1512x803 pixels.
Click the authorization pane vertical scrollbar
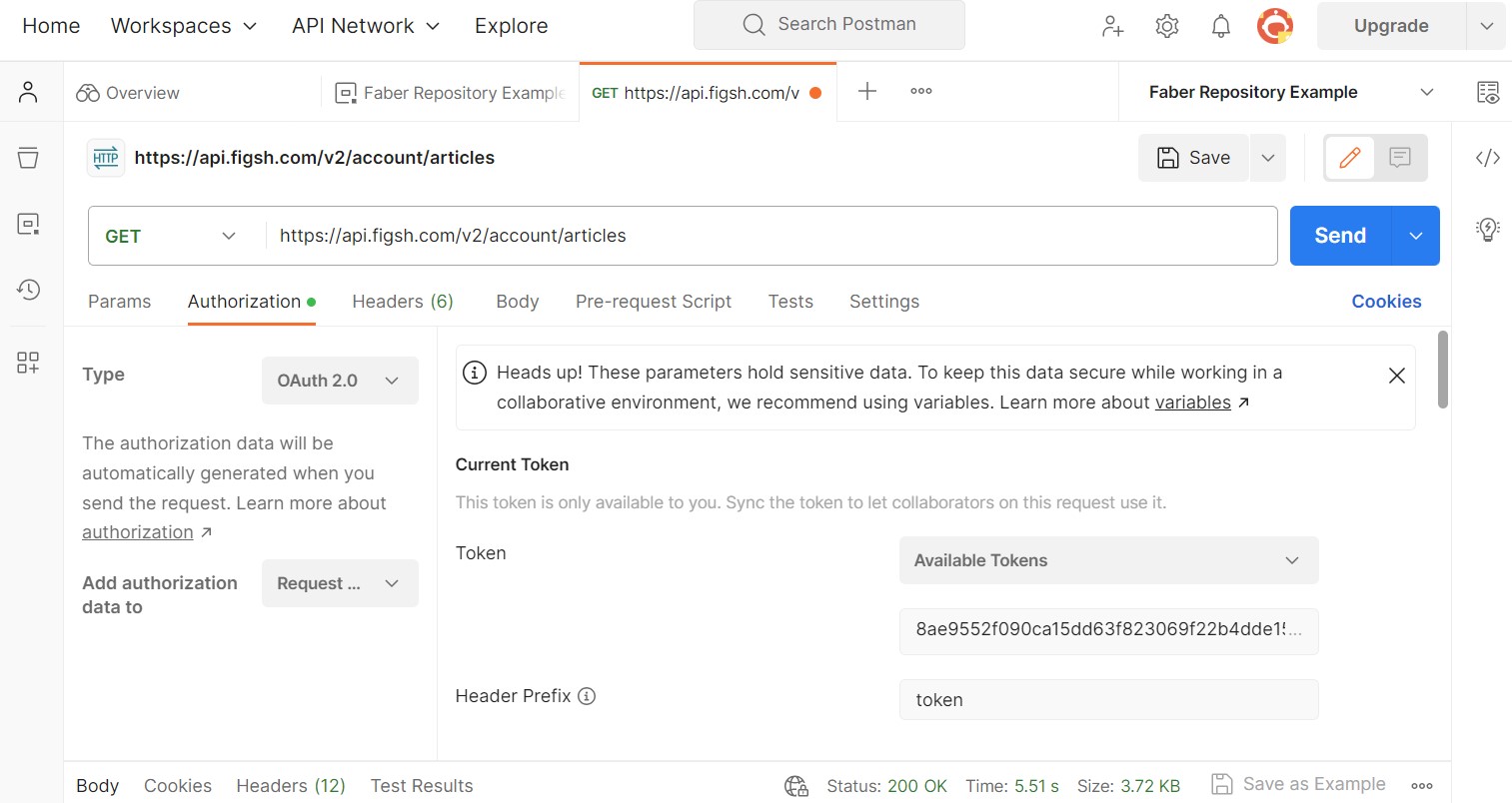pos(1443,370)
